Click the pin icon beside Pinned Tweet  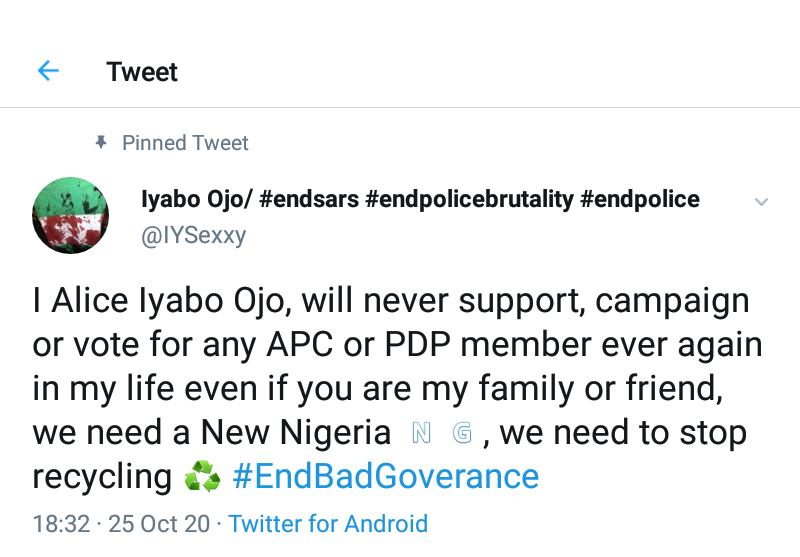(100, 143)
